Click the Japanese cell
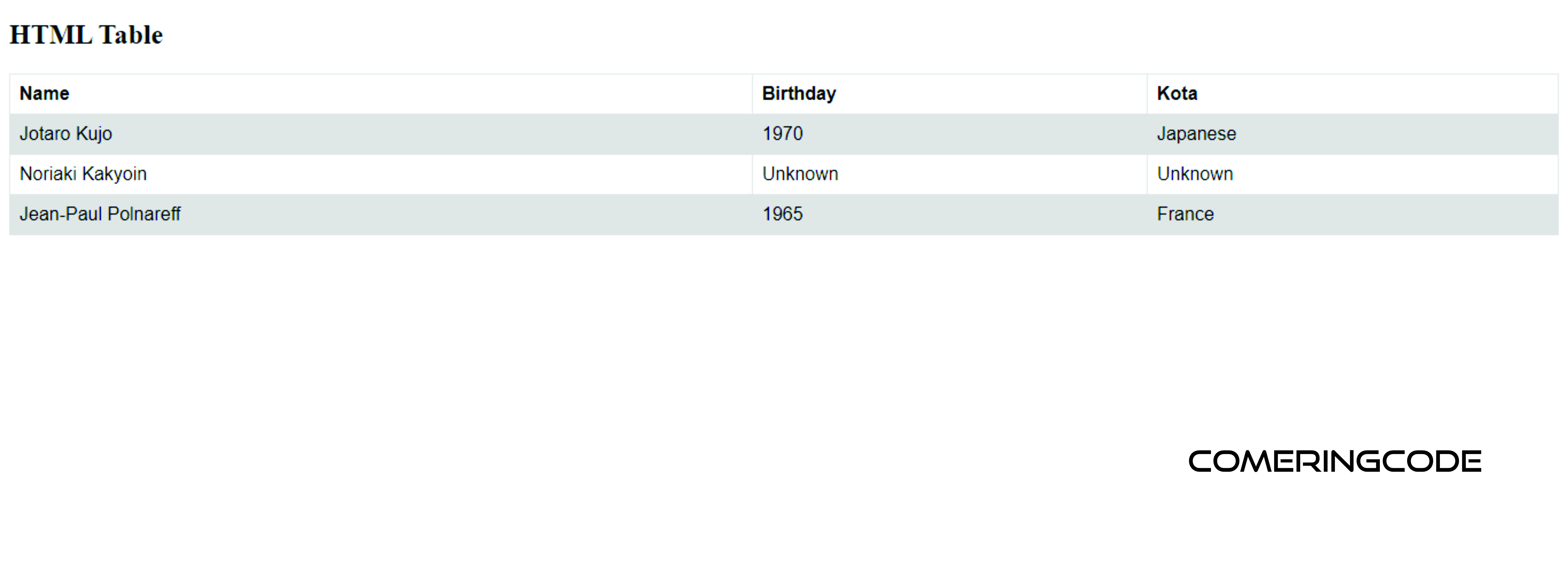This screenshot has height=583, width=1568. click(1196, 134)
